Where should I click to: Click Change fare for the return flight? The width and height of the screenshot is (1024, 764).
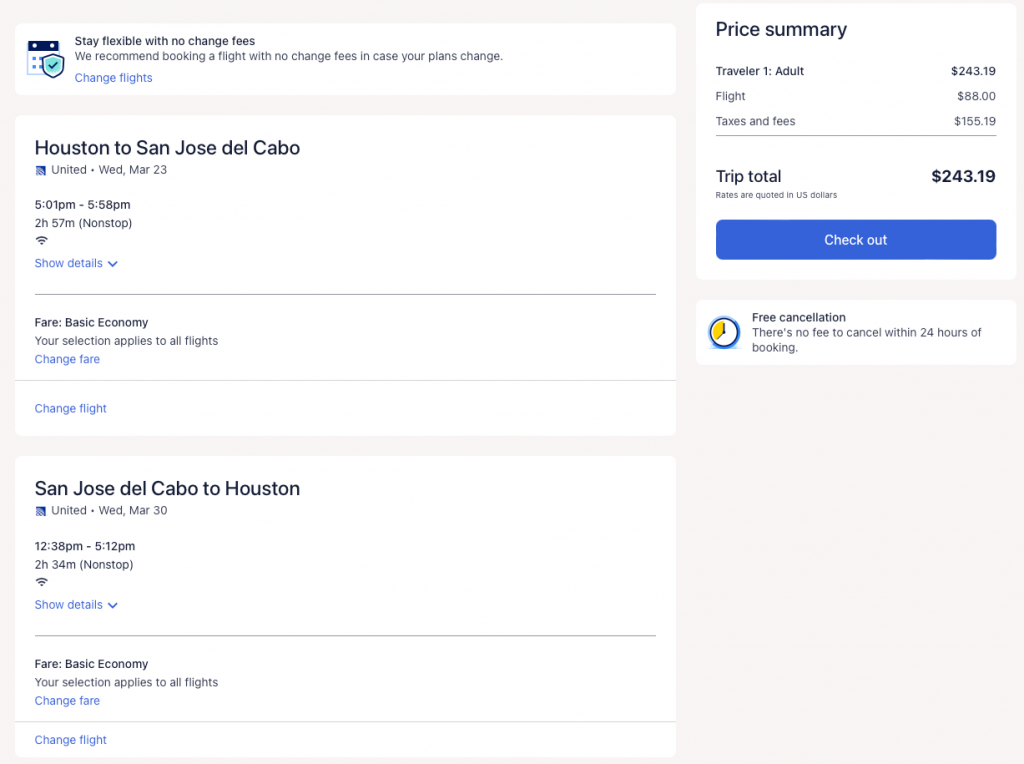(67, 701)
